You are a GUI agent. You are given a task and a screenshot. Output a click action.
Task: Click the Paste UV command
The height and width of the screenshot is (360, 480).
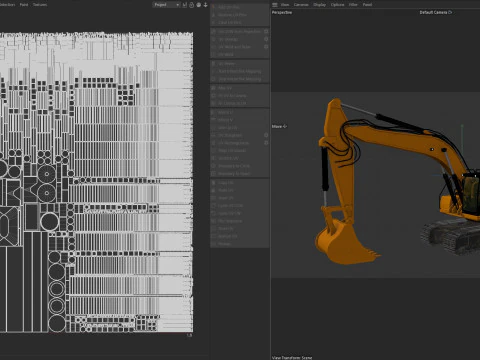226,190
